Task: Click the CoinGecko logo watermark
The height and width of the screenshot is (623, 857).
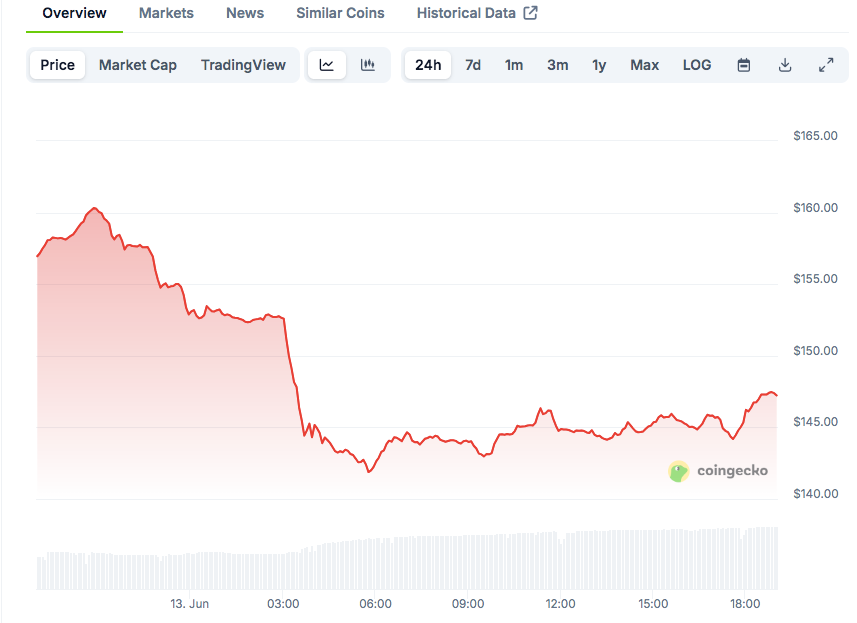Action: click(718, 470)
